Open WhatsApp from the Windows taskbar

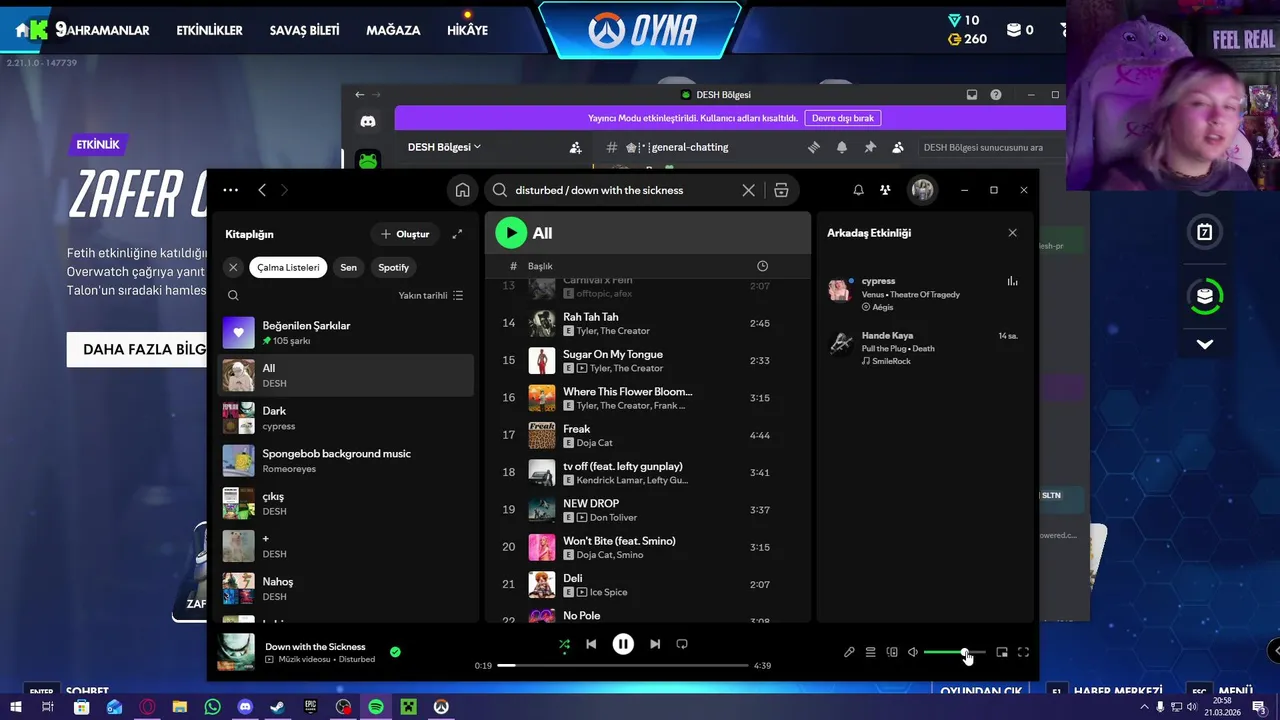click(212, 707)
